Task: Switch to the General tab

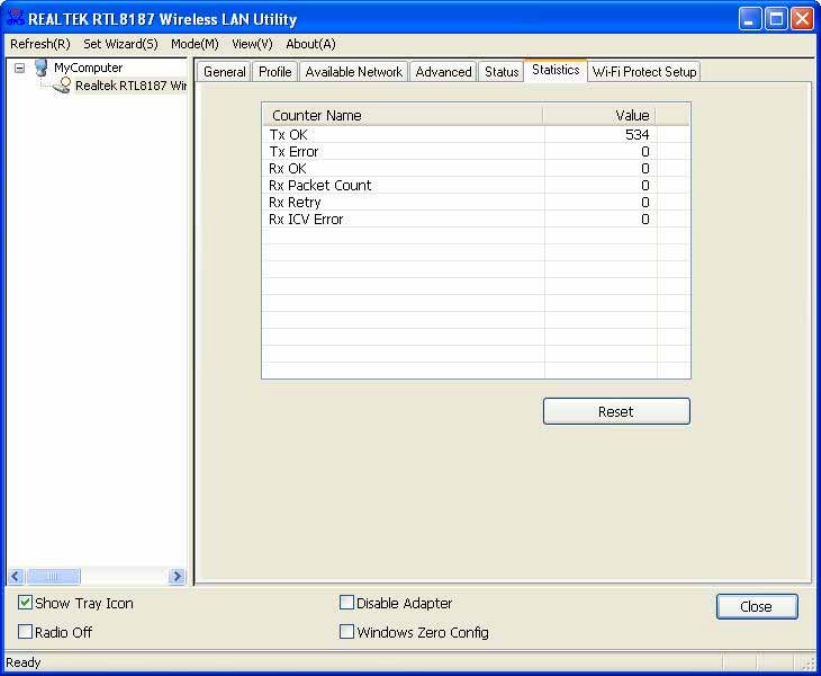Action: click(x=224, y=72)
